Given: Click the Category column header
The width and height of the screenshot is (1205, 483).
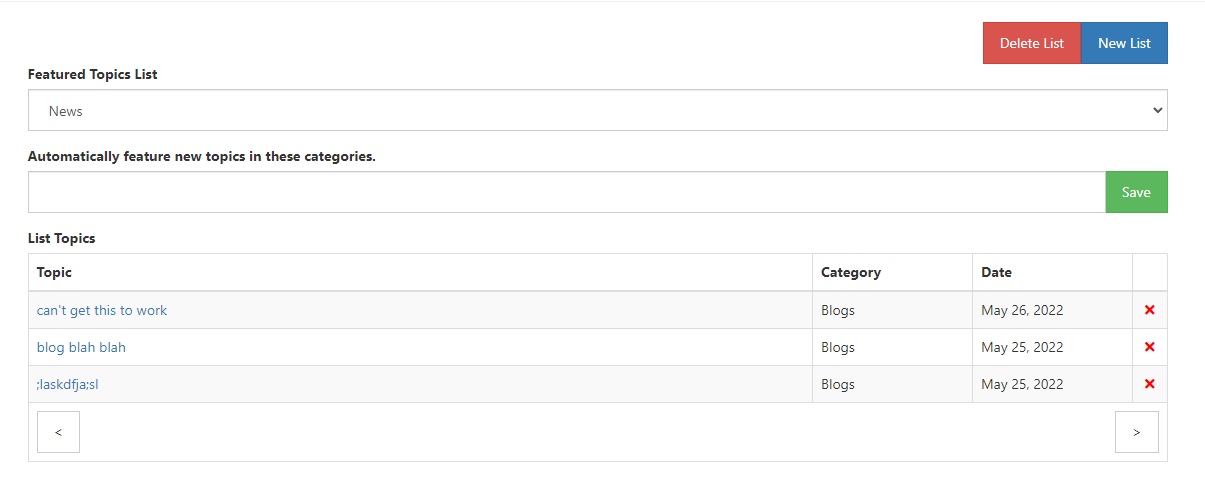Looking at the screenshot, I should tap(851, 272).
